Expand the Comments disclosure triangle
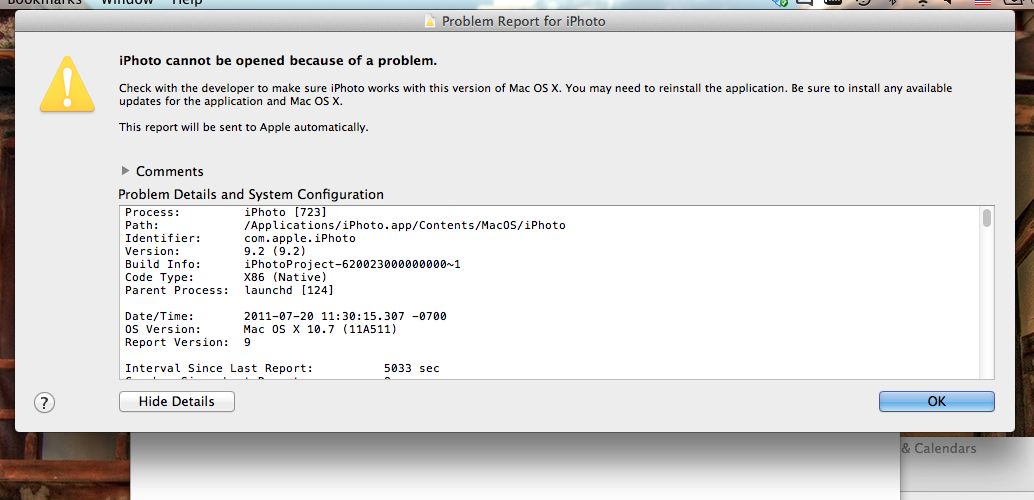 coord(125,171)
